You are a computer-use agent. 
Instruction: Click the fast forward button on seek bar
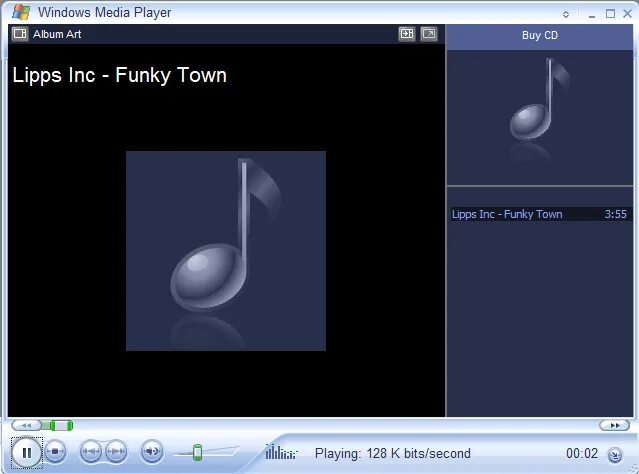(615, 425)
